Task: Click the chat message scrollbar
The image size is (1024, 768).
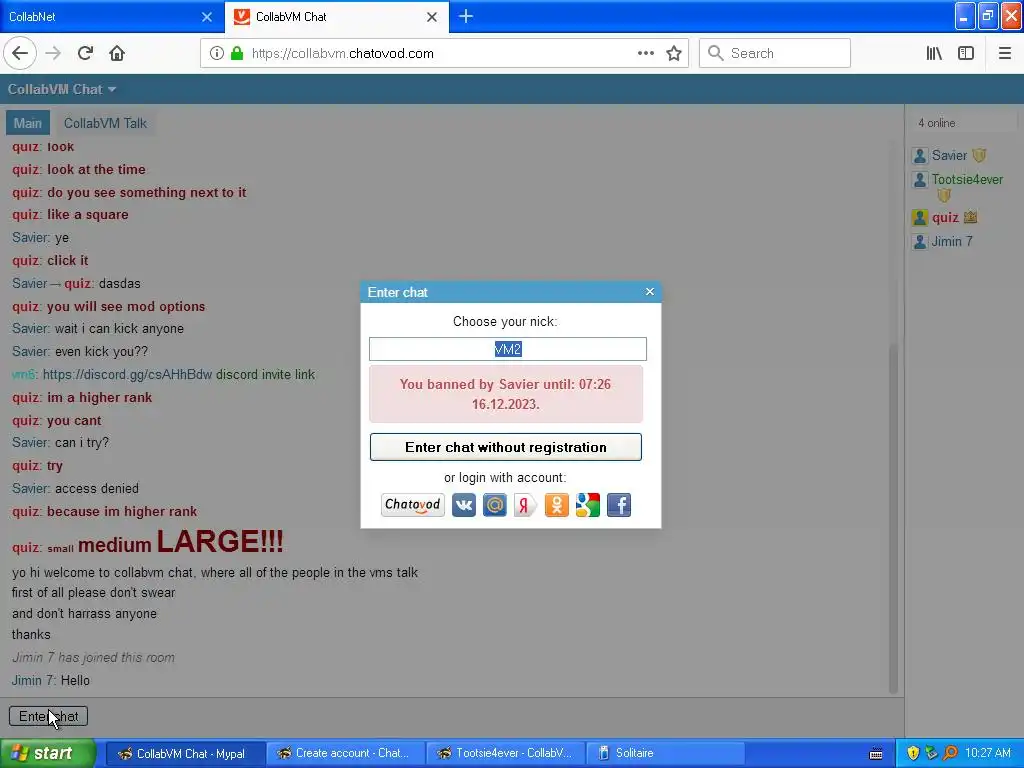Action: tap(893, 519)
